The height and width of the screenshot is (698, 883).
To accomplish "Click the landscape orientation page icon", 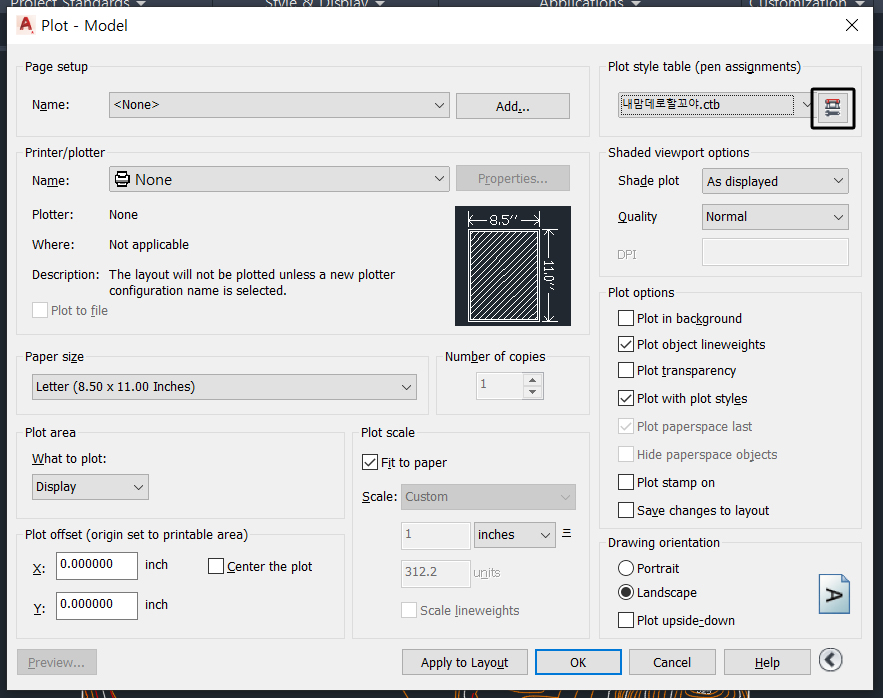I will [834, 594].
